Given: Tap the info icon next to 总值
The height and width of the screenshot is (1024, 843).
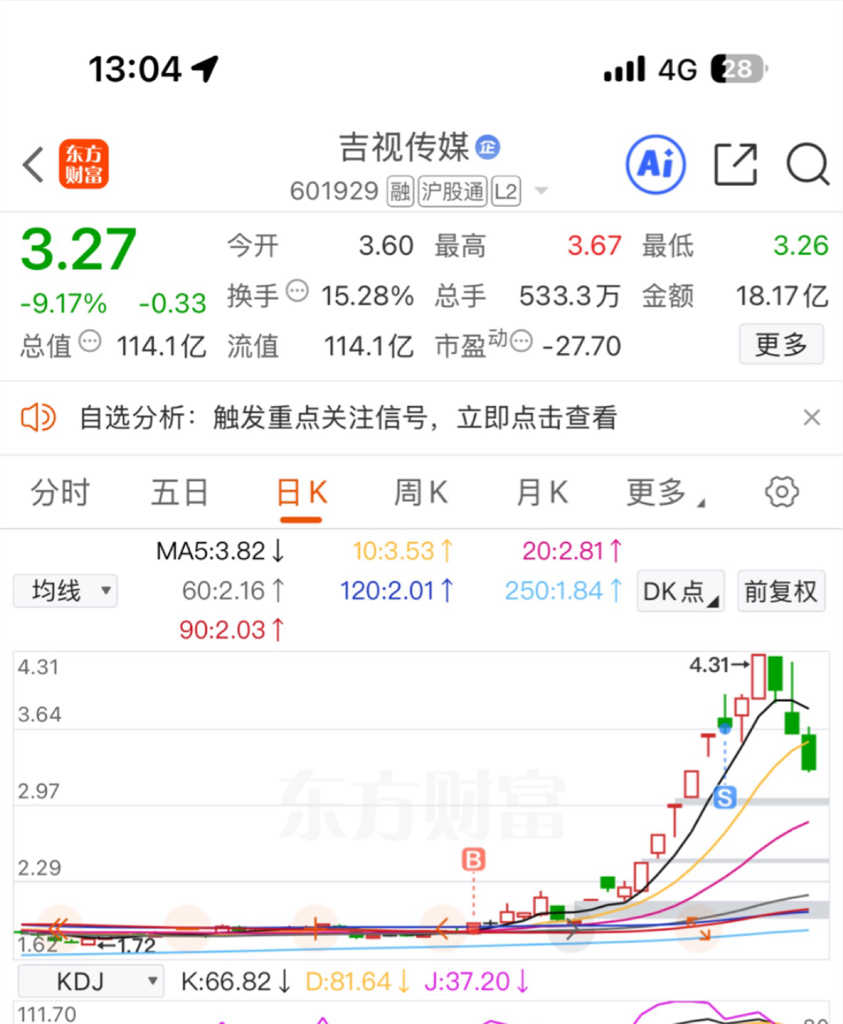Looking at the screenshot, I should [90, 341].
